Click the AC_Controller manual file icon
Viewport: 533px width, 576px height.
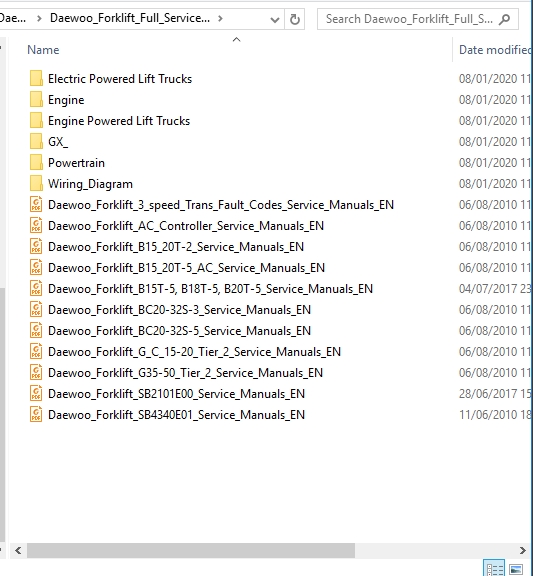coord(36,226)
